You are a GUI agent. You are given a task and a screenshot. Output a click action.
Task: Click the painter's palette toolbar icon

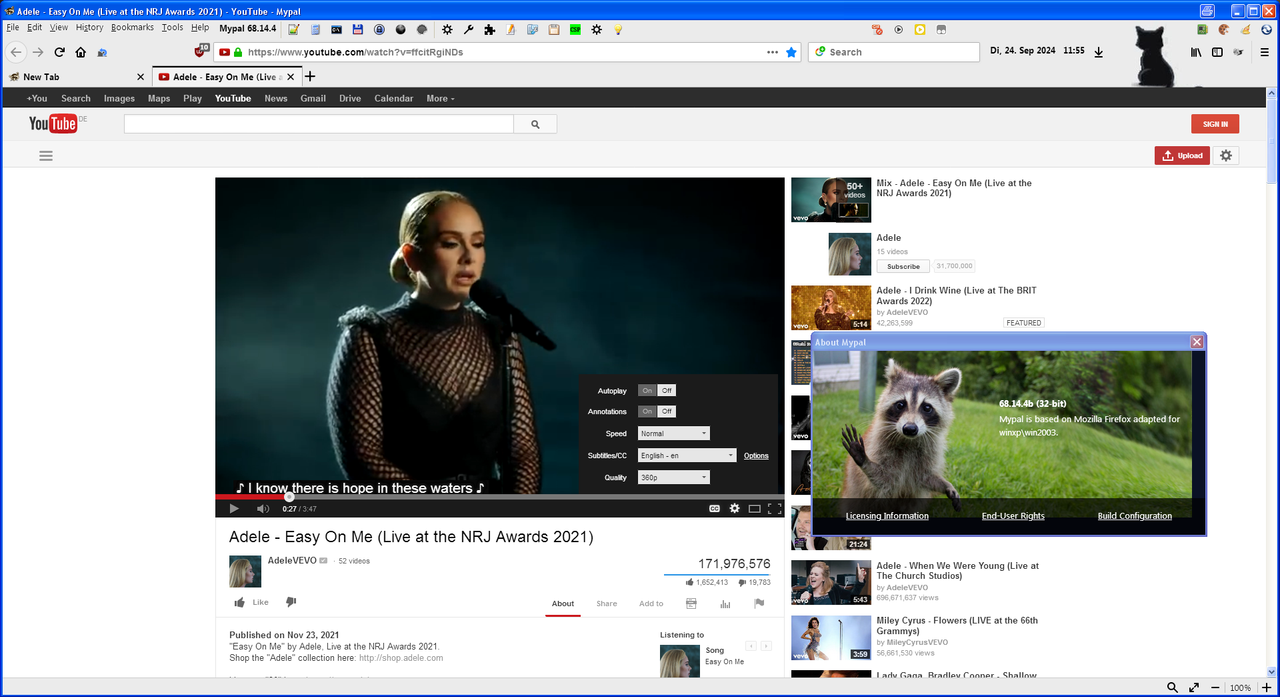1224,29
